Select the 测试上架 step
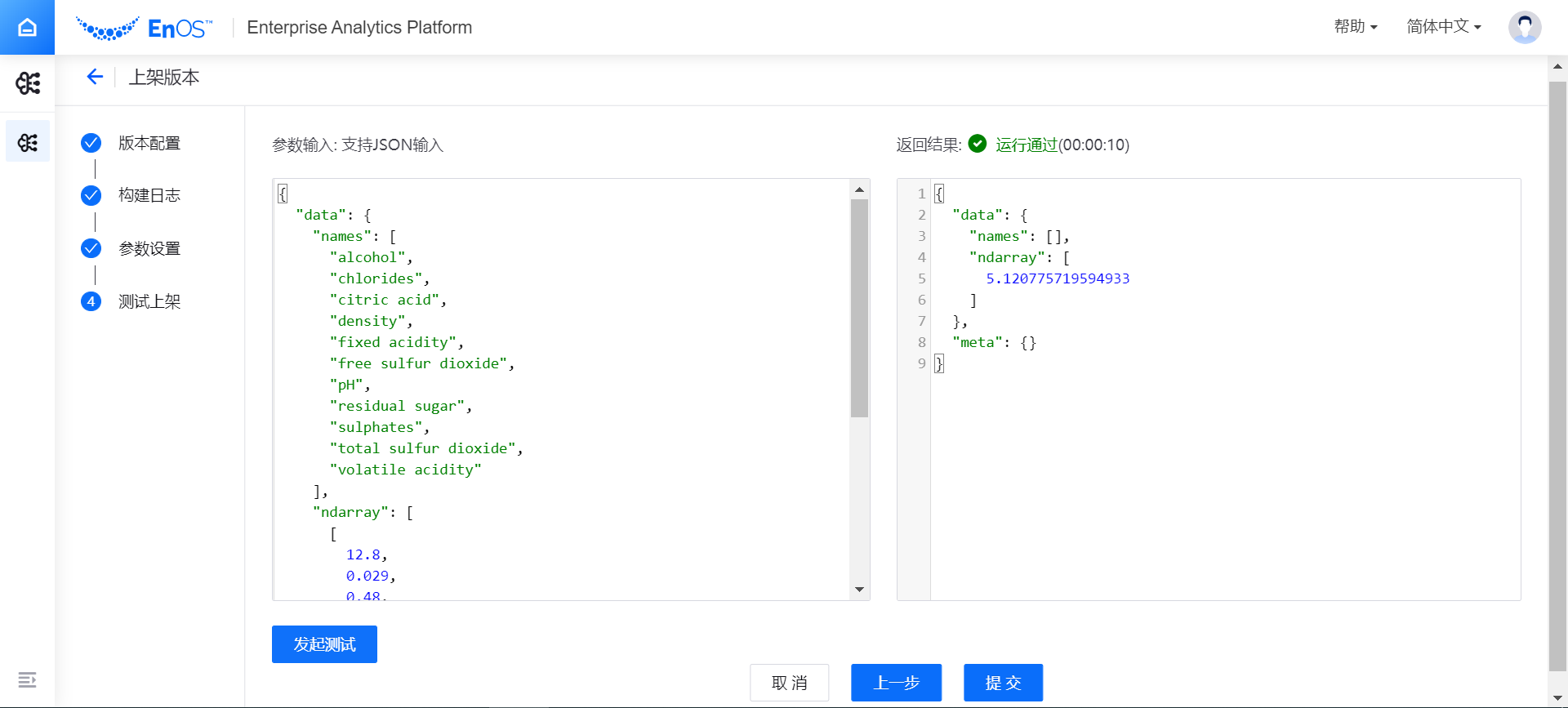The width and height of the screenshot is (1568, 708). [149, 301]
